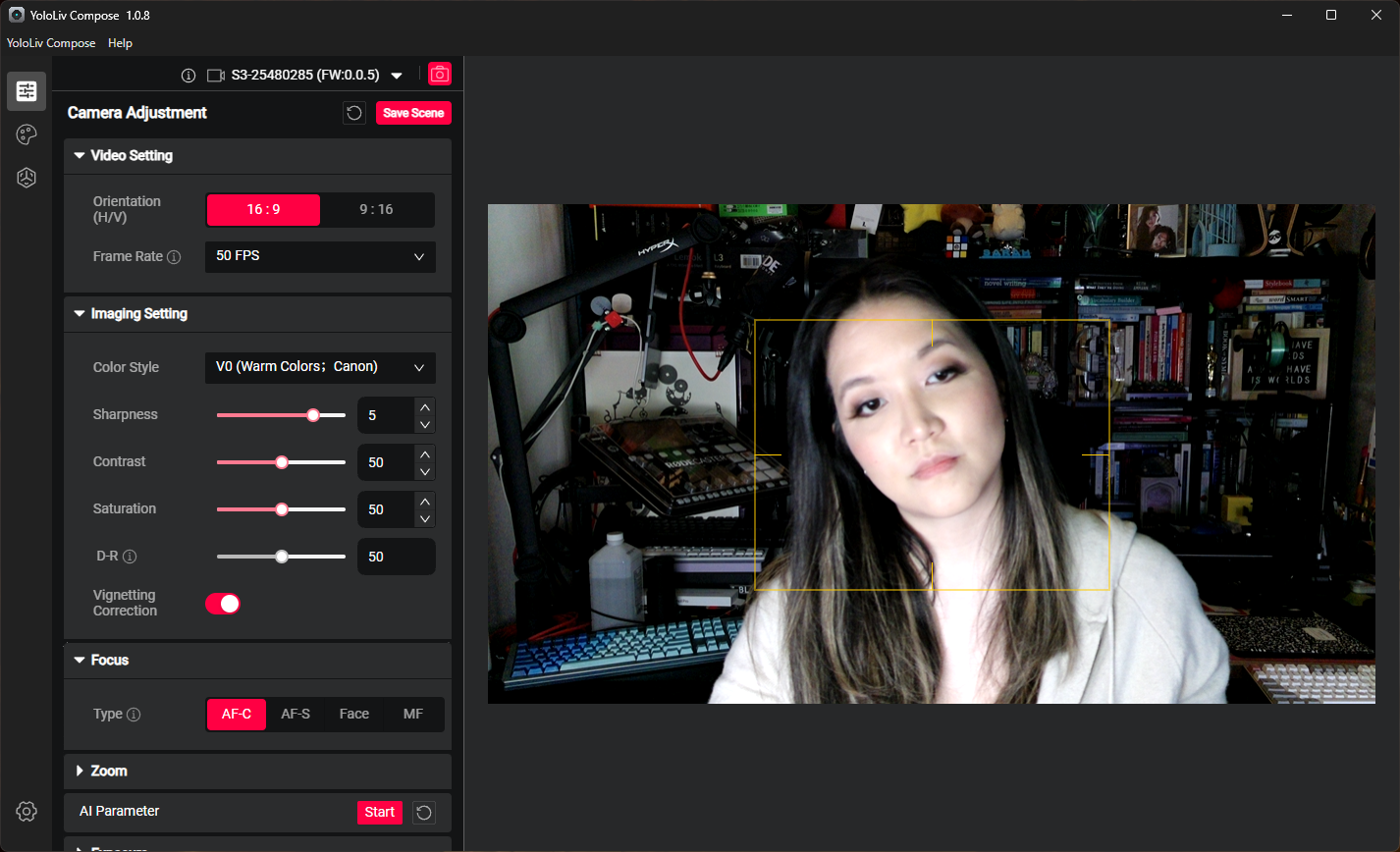Click the Contrast value field
Screen dimensions: 1400x852
point(386,462)
